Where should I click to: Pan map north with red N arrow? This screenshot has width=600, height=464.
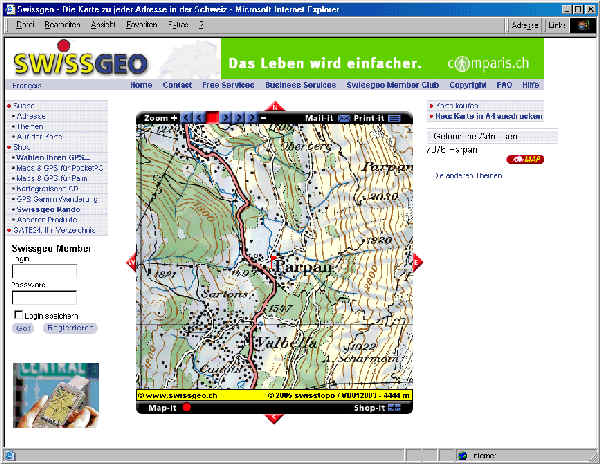pyautogui.click(x=274, y=106)
